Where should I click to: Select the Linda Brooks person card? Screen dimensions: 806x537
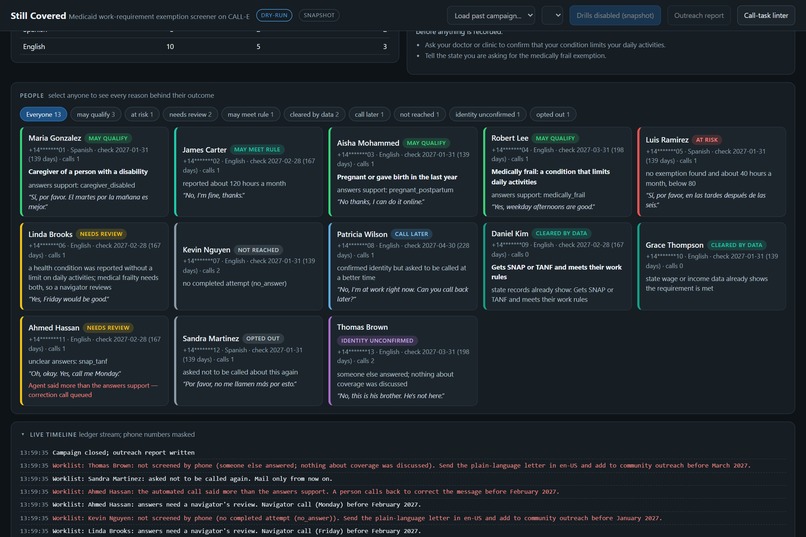pos(94,266)
